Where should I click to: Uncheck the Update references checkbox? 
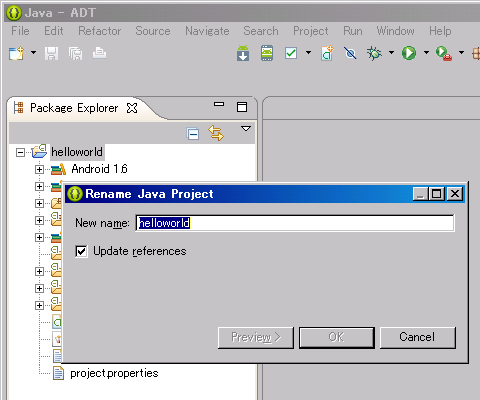pyautogui.click(x=81, y=251)
